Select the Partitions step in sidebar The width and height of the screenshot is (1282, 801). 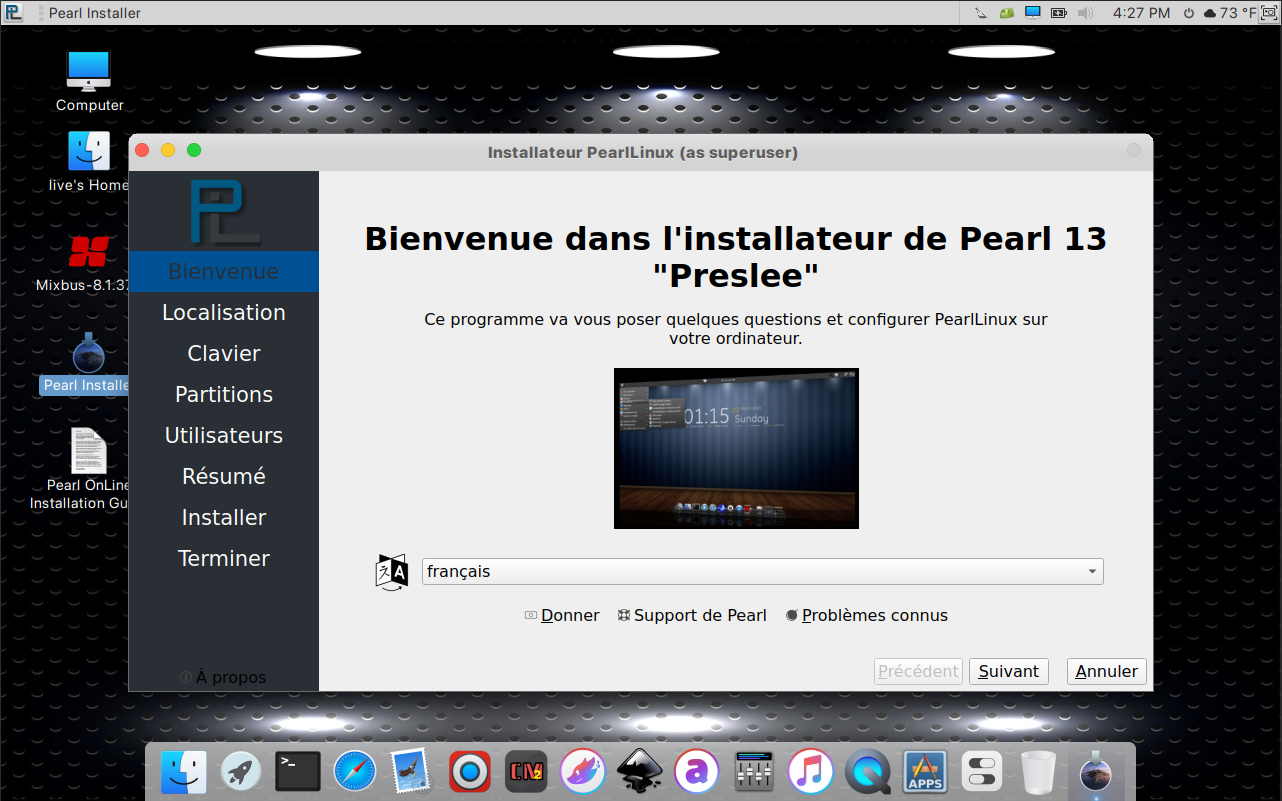224,394
